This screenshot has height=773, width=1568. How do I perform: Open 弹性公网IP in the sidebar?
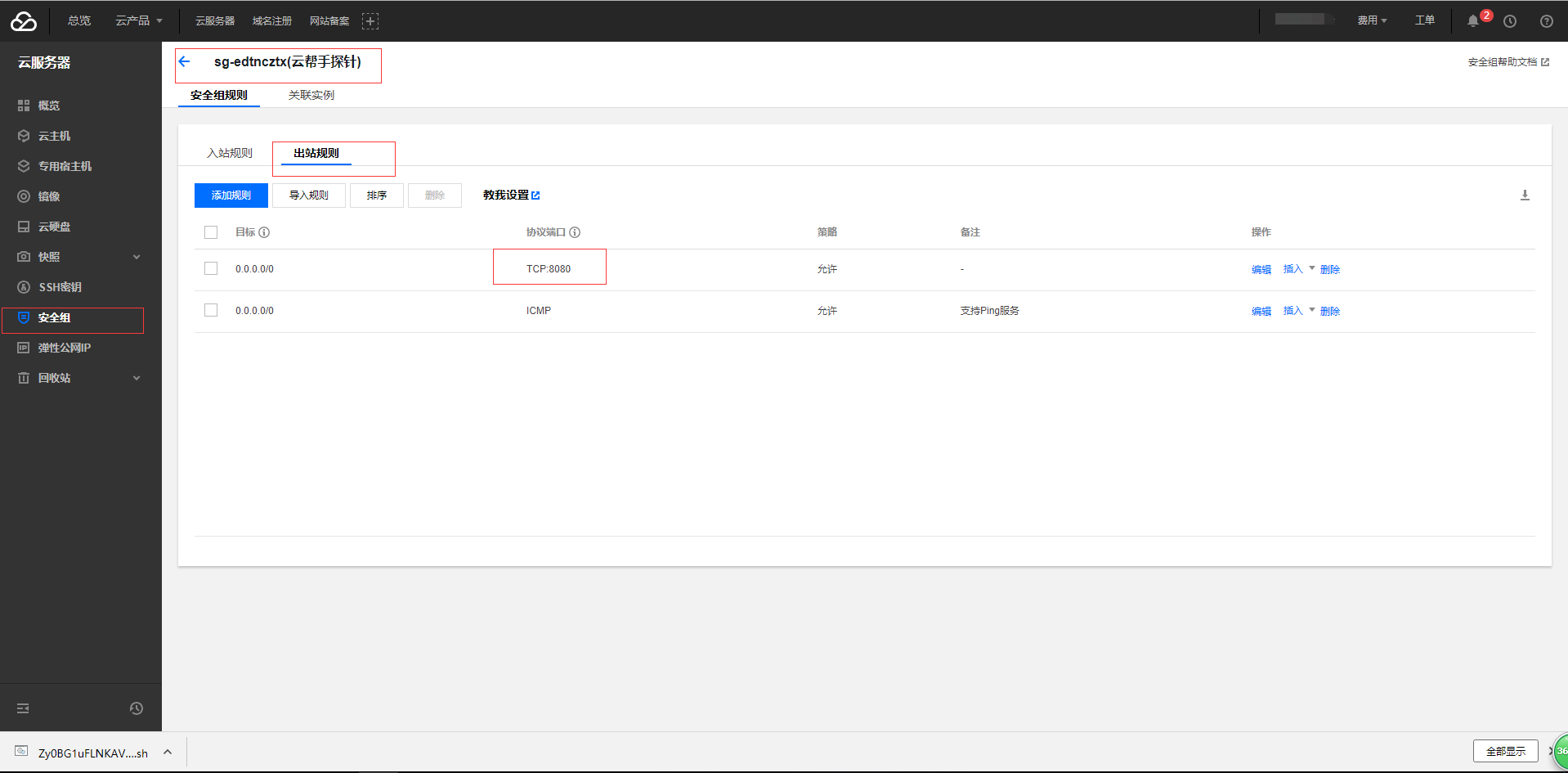click(65, 348)
